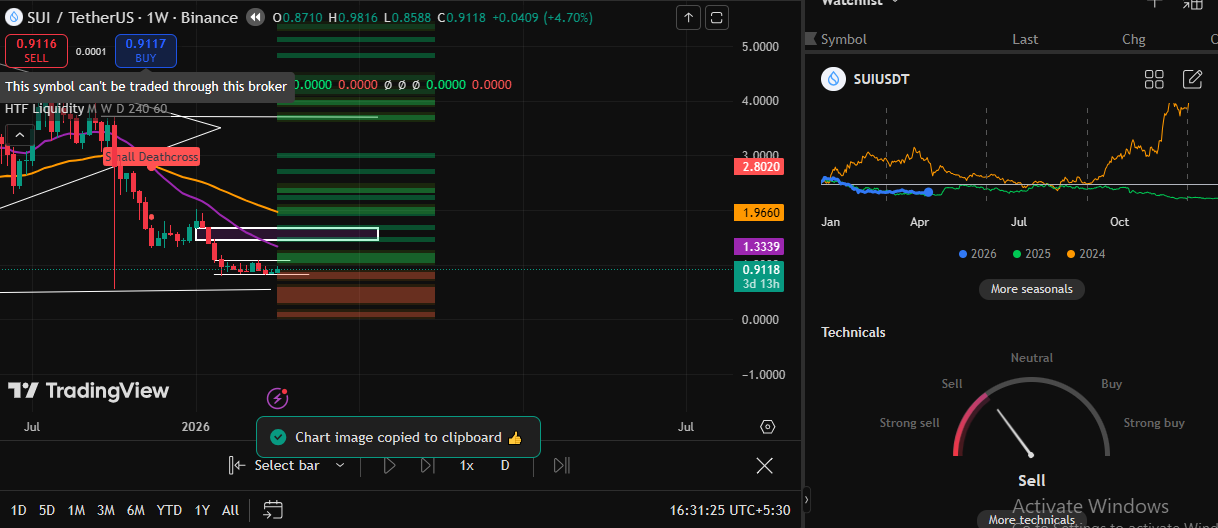
Task: Click the technicals gauge needle
Action: click(x=1014, y=432)
